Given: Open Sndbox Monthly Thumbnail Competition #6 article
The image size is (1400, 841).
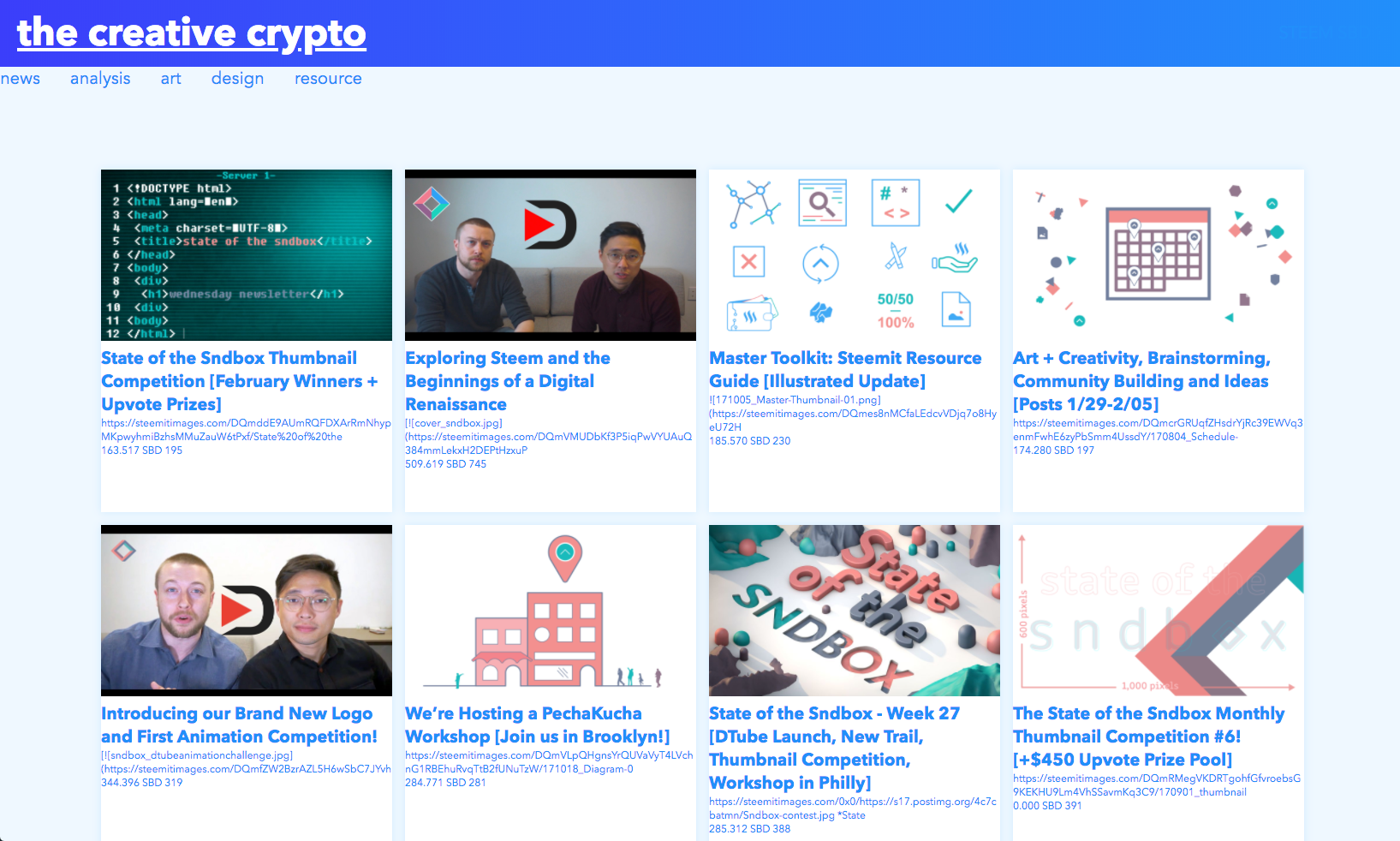Looking at the screenshot, I should [x=1149, y=737].
